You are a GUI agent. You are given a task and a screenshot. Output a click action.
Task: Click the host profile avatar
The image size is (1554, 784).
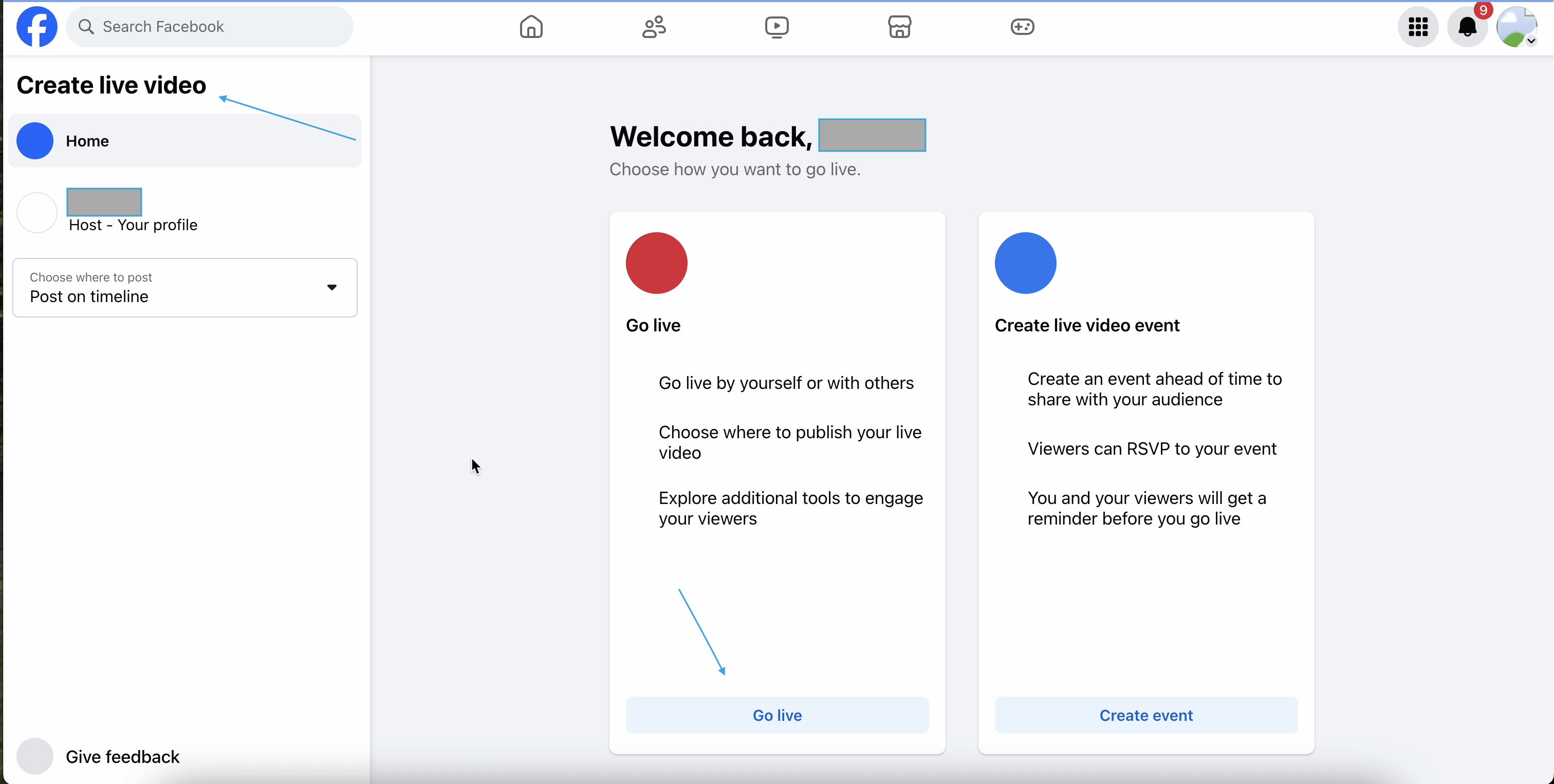coord(37,212)
